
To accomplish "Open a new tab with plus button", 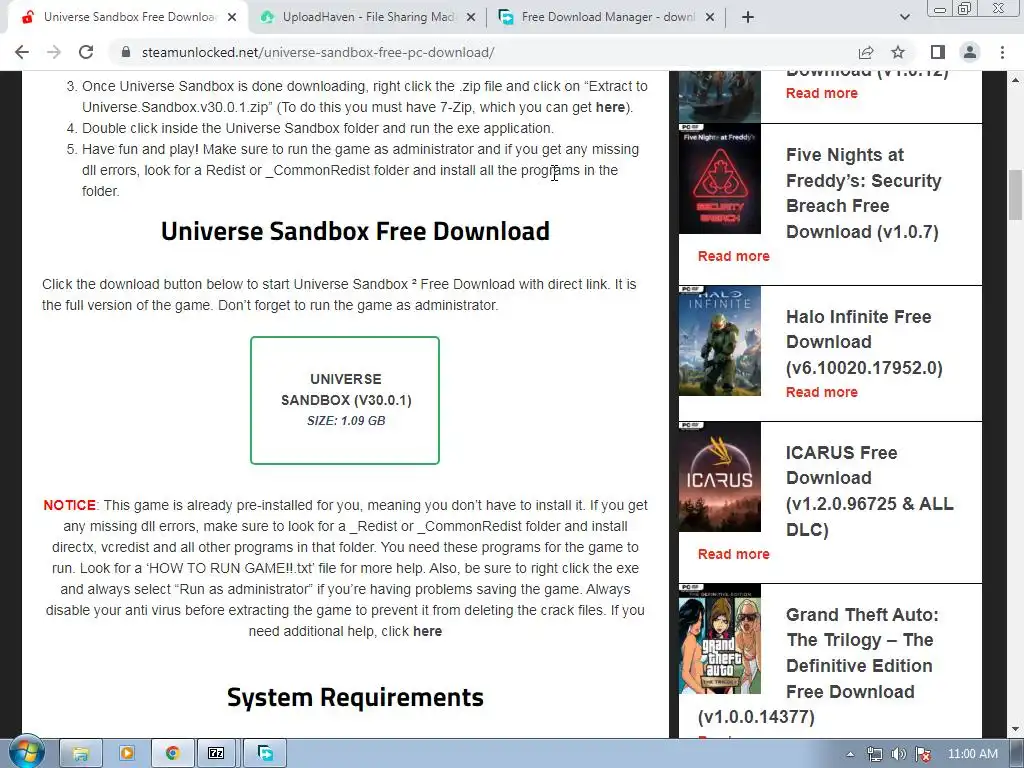I will pyautogui.click(x=748, y=17).
